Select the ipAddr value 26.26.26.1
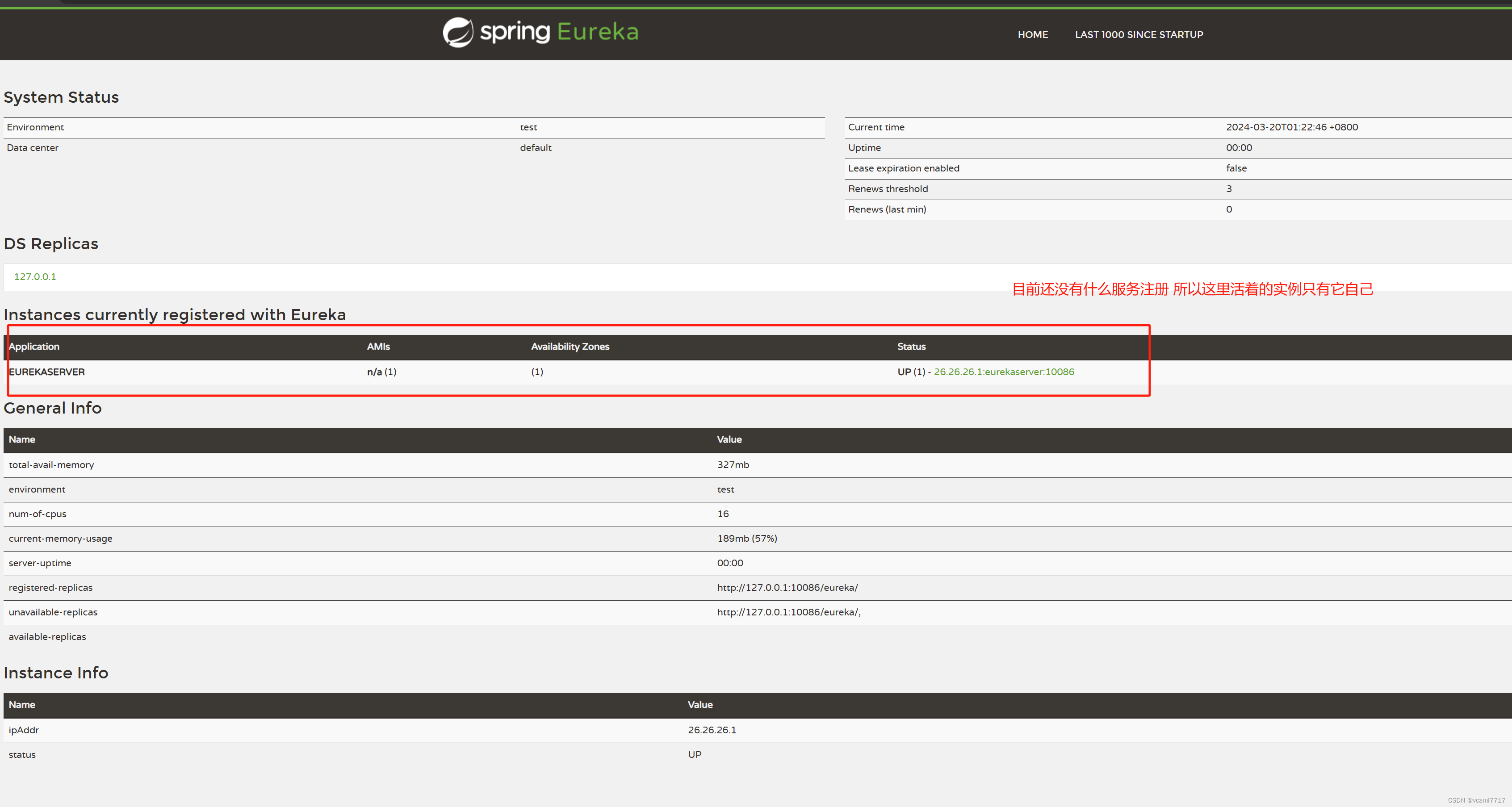Image resolution: width=1512 pixels, height=807 pixels. pyautogui.click(x=712, y=730)
